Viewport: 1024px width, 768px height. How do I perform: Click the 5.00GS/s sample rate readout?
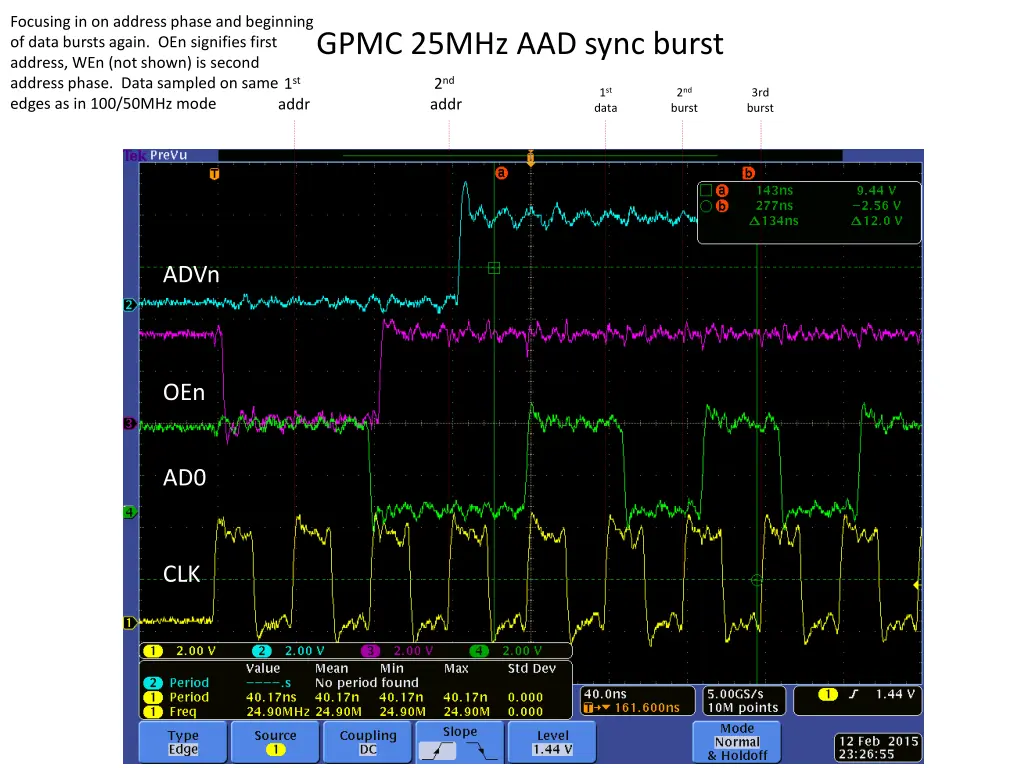[735, 694]
